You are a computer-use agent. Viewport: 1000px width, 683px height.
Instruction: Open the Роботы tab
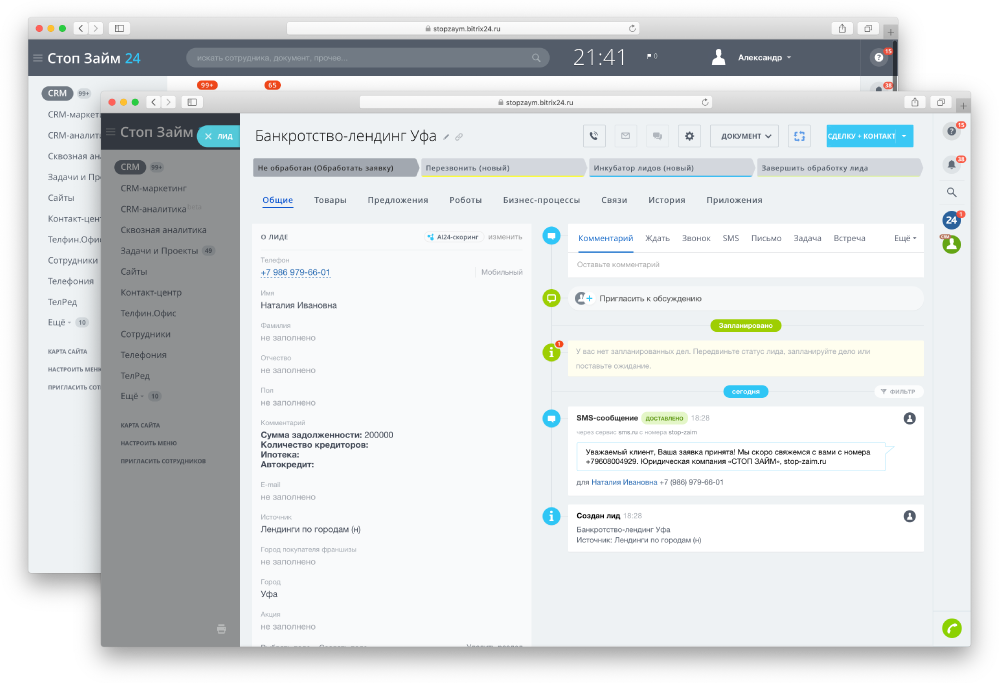pos(466,200)
